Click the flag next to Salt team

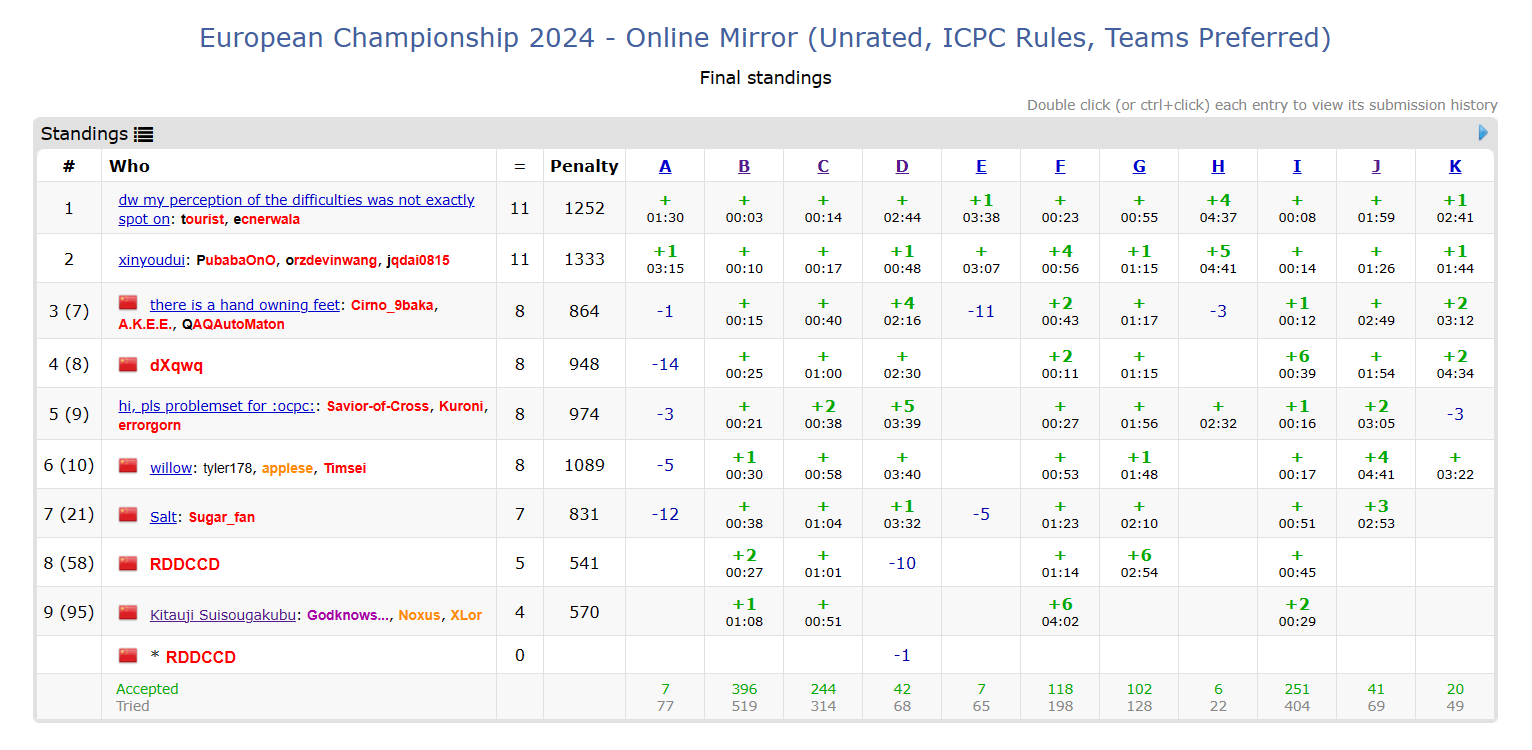(127, 515)
